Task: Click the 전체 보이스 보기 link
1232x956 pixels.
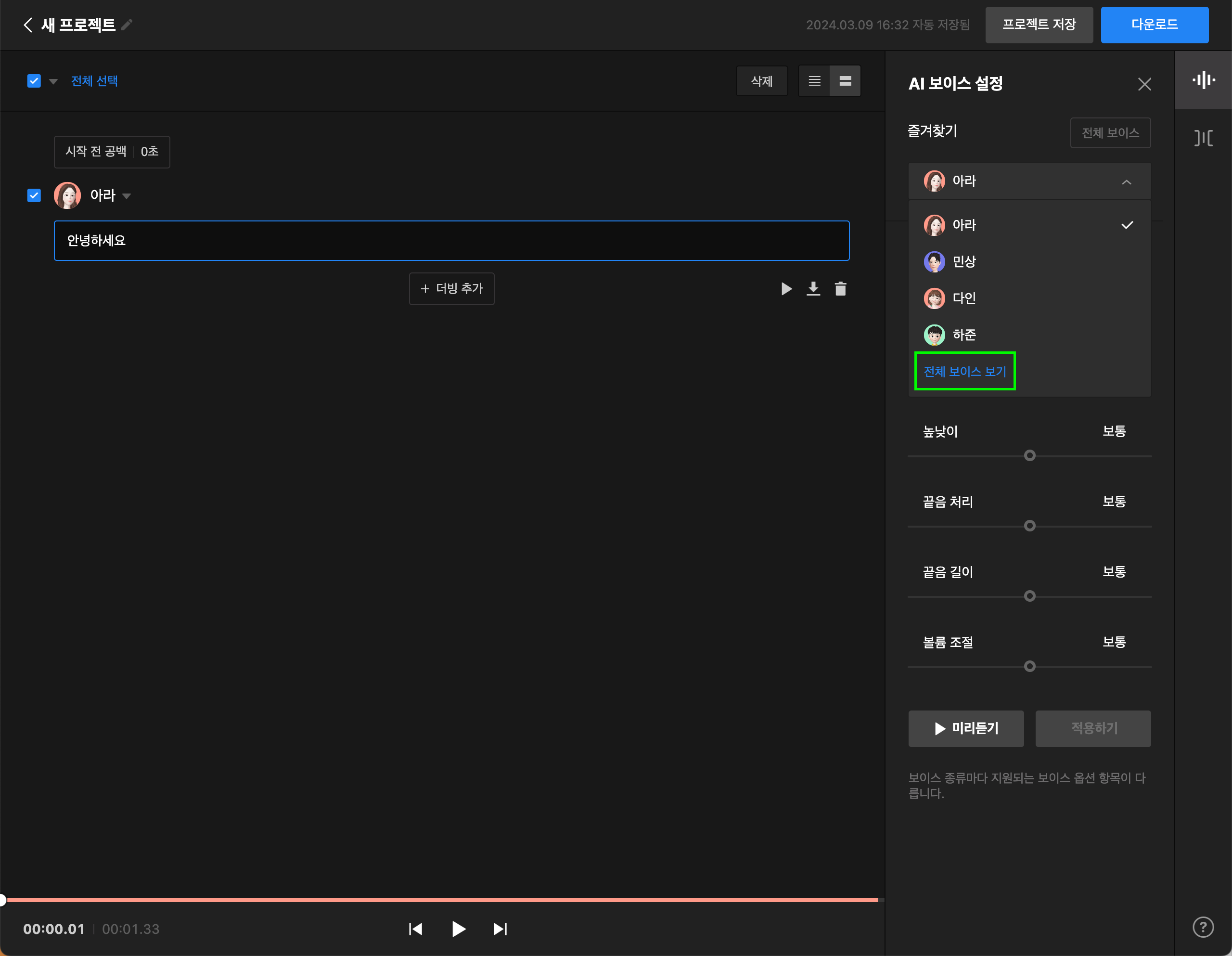Action: pyautogui.click(x=964, y=371)
